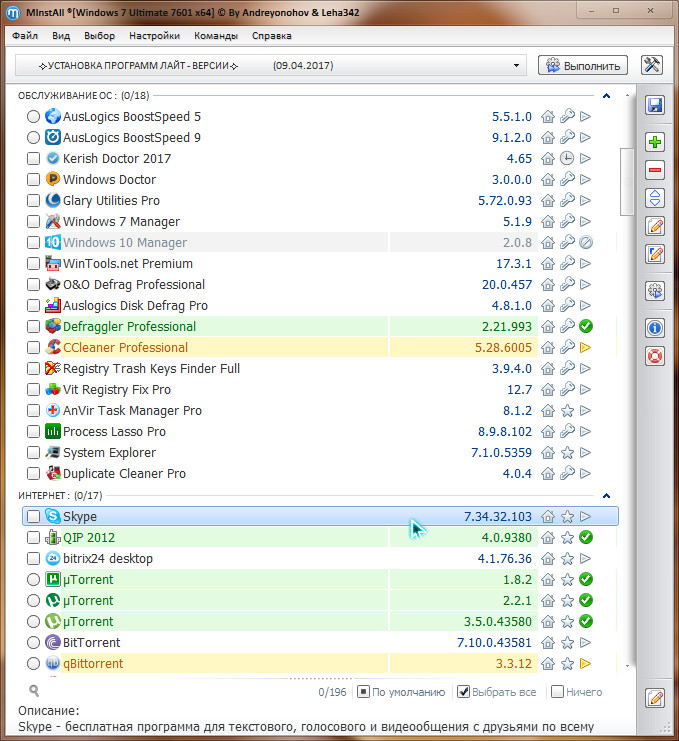
Task: Select the BitTorrent radio button
Action: coord(33,643)
